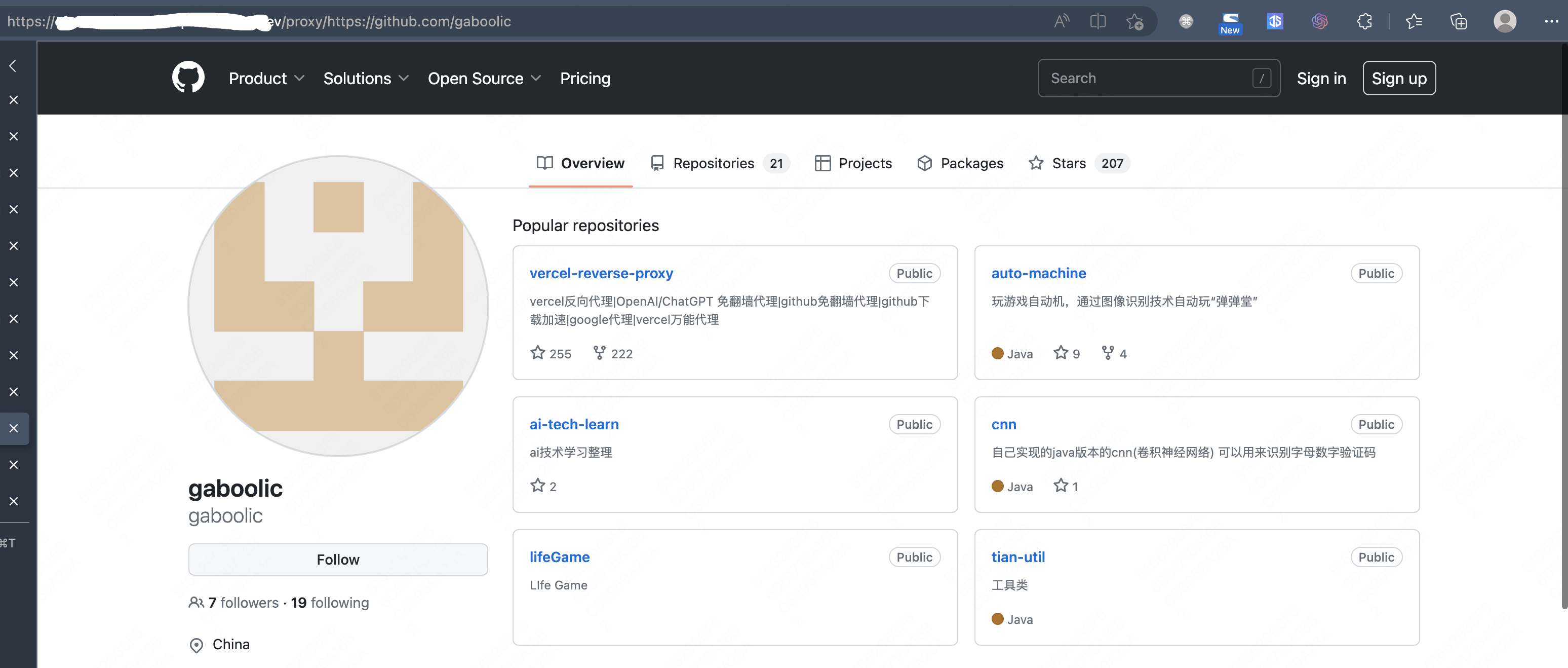Screen dimensions: 1568x668
Task: Open the vercel-reverse-proxy repository
Action: point(601,271)
